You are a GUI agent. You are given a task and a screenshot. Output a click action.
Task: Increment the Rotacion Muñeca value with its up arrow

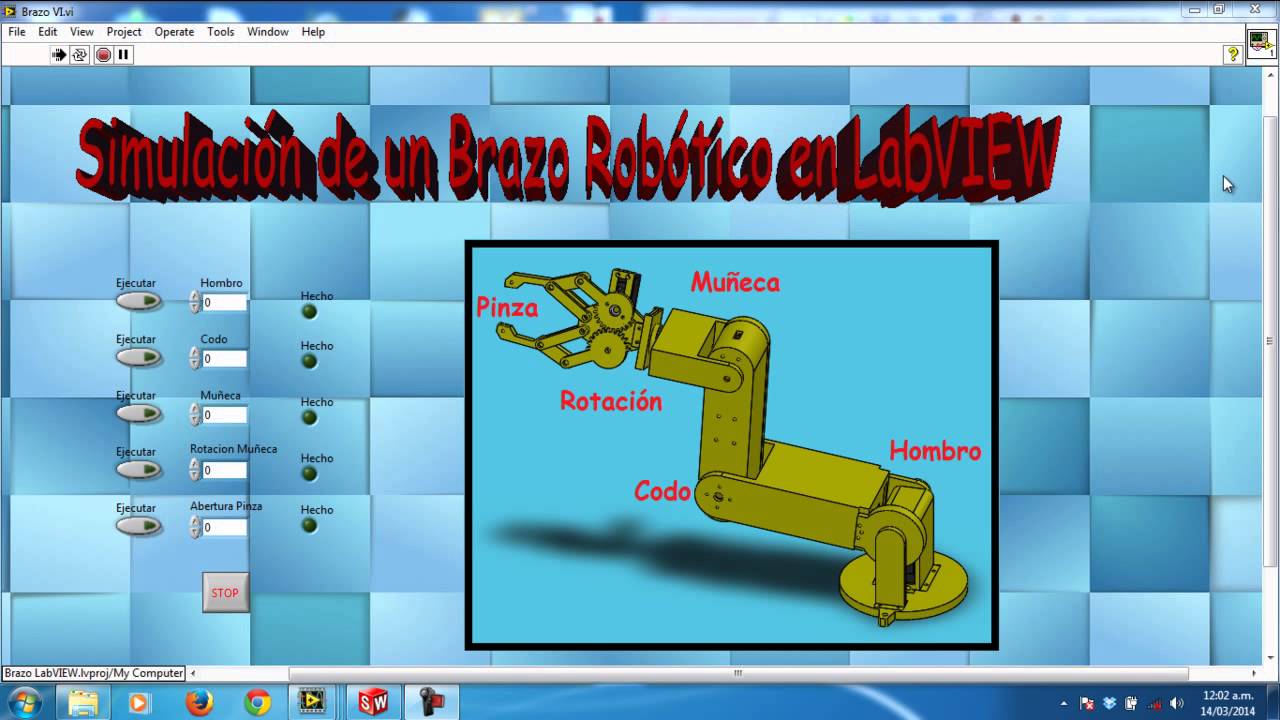click(x=195, y=464)
